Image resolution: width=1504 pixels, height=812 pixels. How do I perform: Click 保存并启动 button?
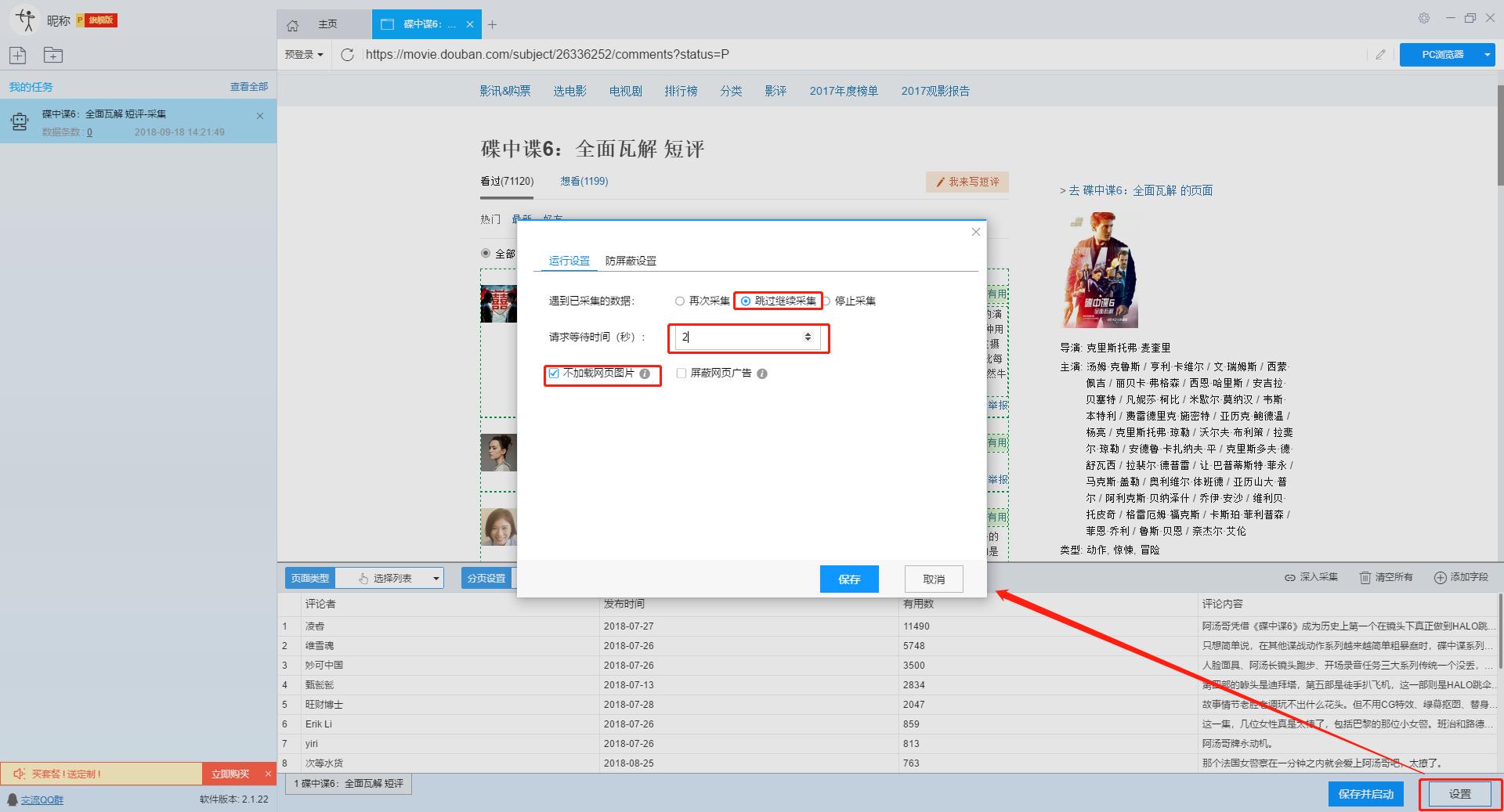click(x=1366, y=794)
